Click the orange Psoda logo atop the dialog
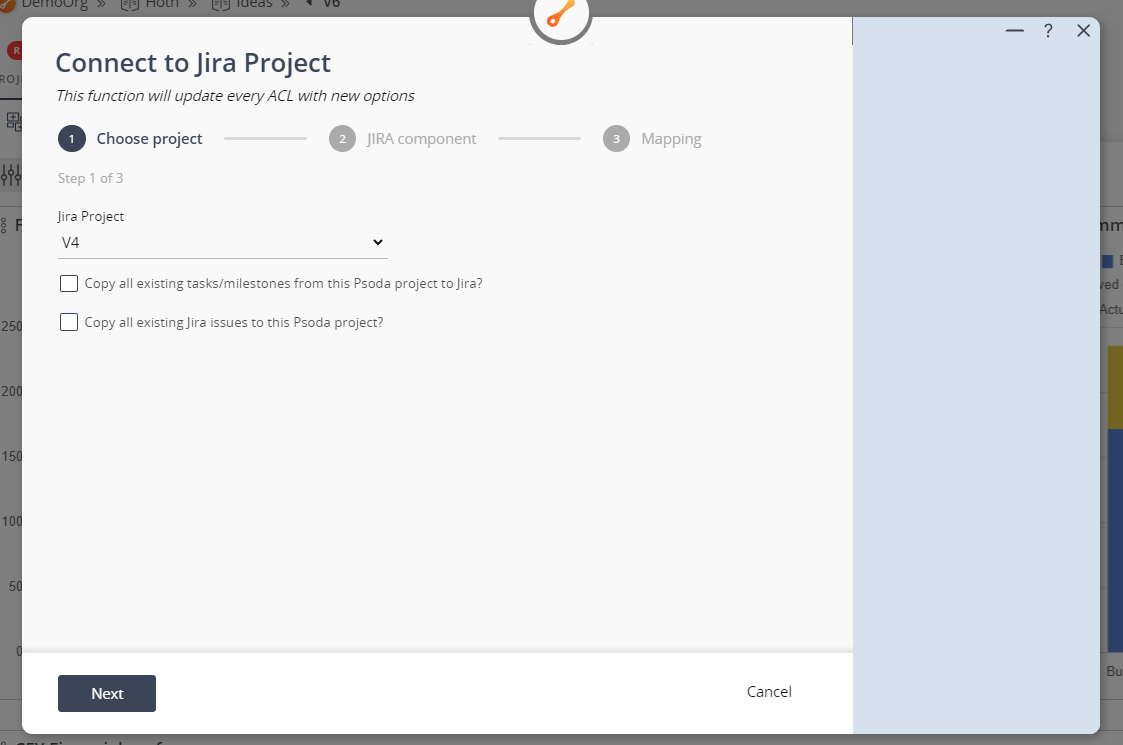Viewport: 1123px width, 745px height. click(561, 16)
